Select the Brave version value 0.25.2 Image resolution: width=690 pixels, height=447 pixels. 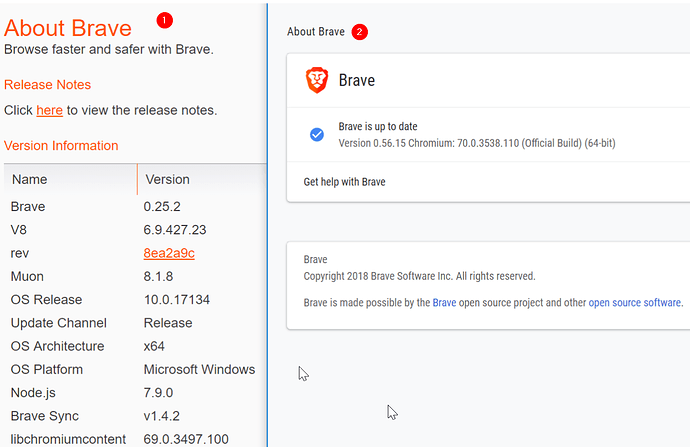pos(162,207)
